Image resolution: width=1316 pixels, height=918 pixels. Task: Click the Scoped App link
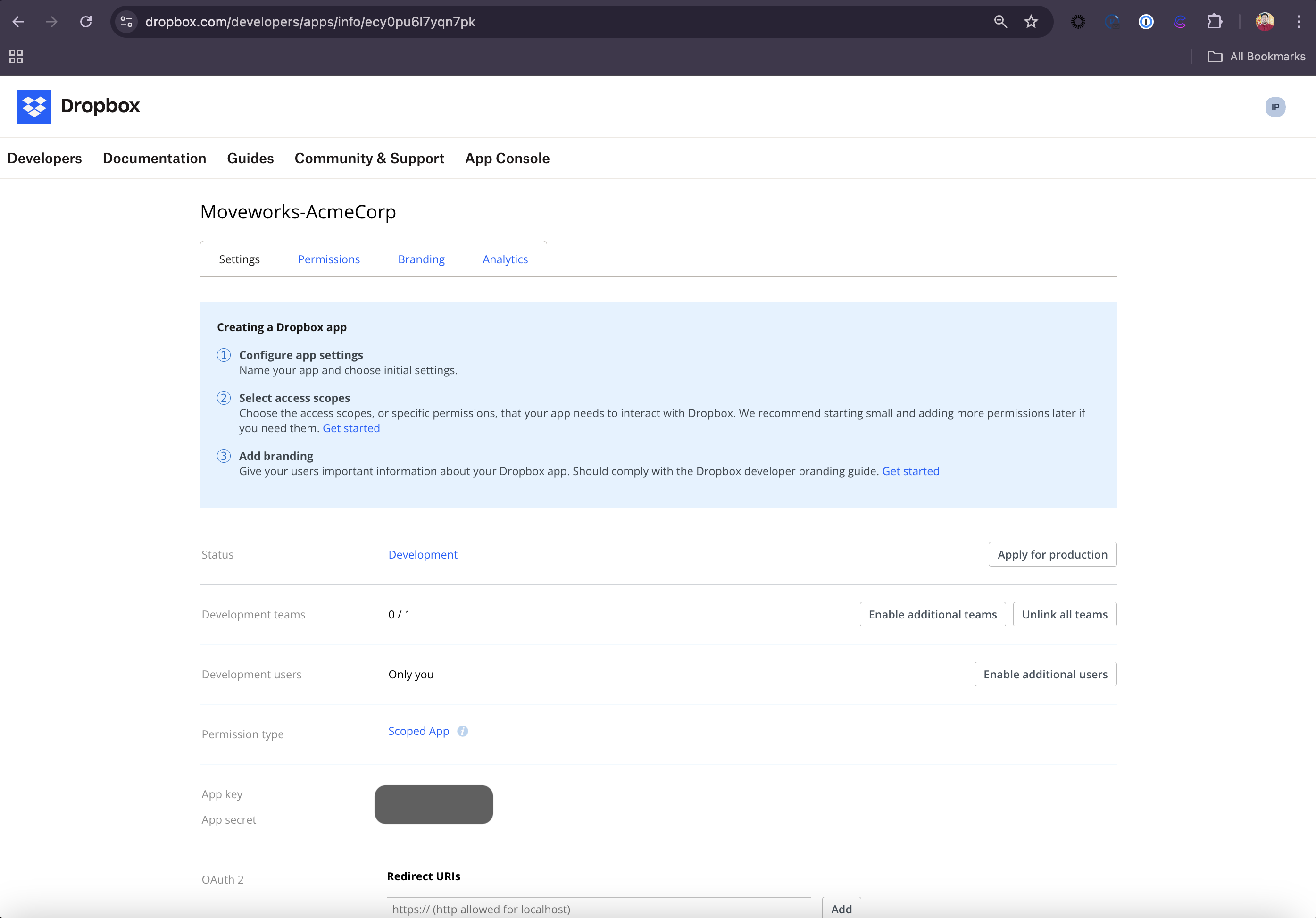419,731
